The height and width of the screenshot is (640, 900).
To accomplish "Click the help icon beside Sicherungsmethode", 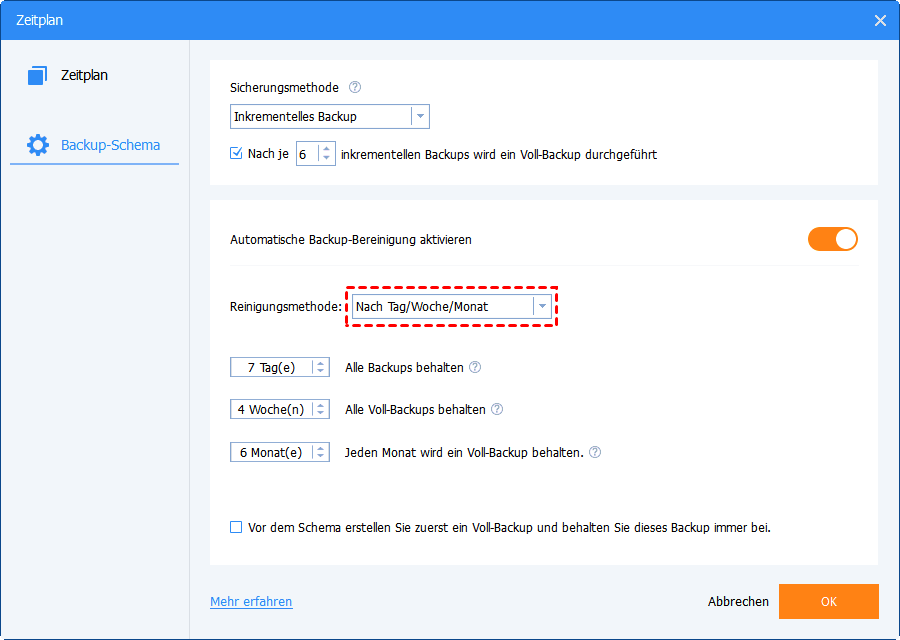I will (x=355, y=88).
